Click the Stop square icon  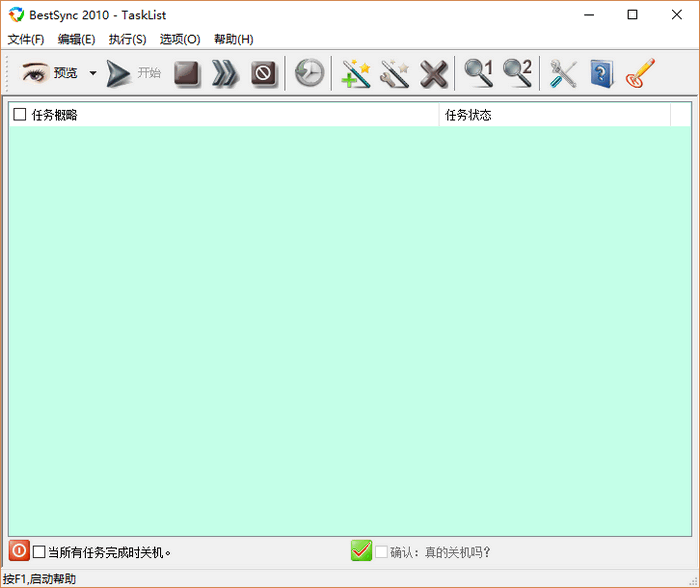click(x=186, y=73)
